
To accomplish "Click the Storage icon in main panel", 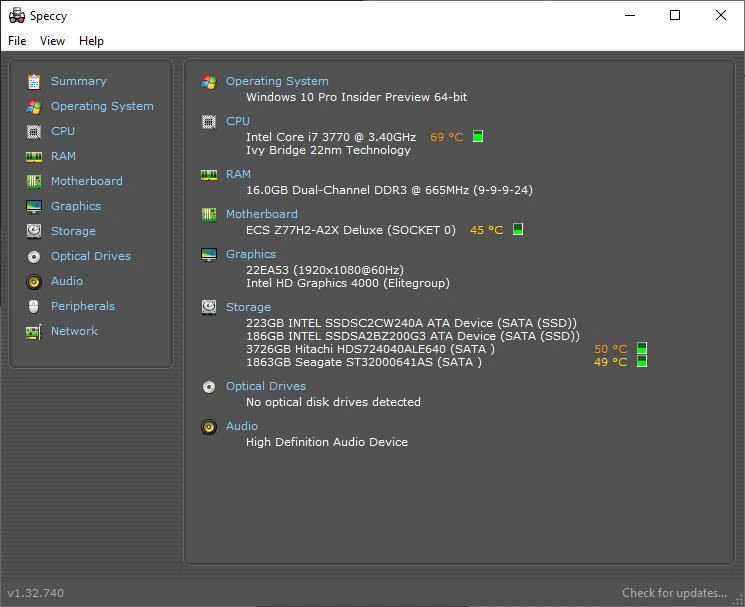I will (209, 307).
